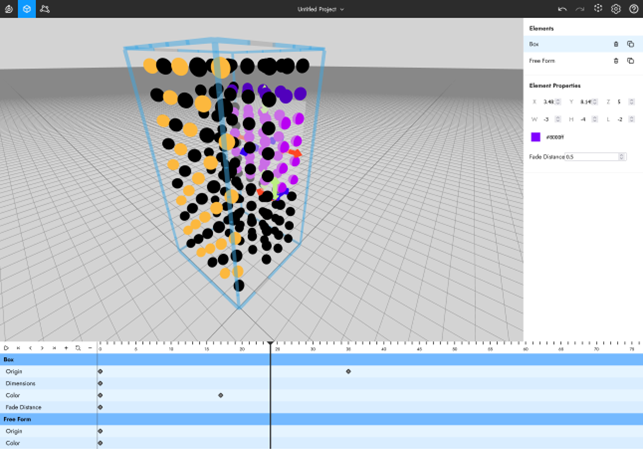
Task: Switch to the free-form path mode icon
Action: pos(45,9)
